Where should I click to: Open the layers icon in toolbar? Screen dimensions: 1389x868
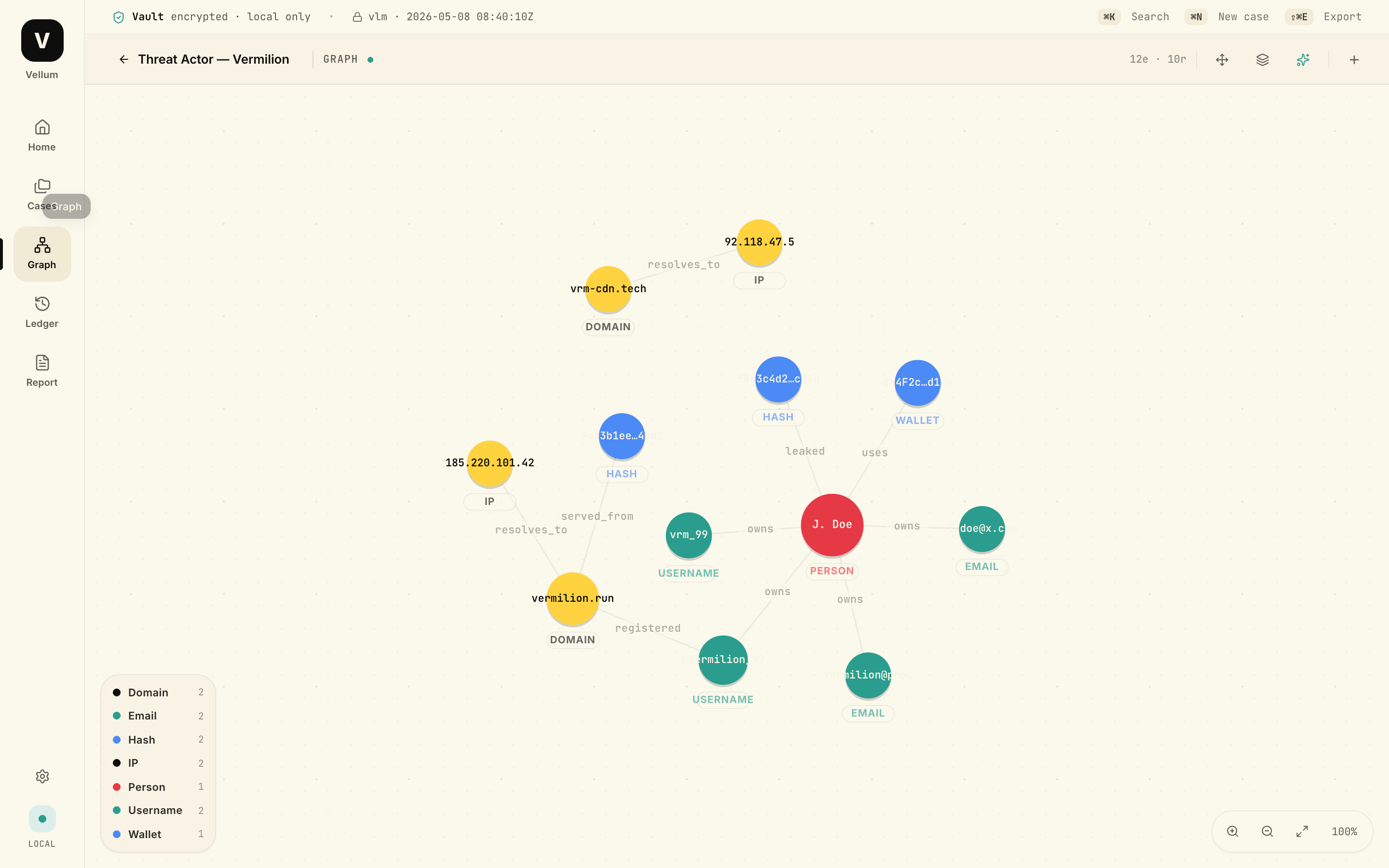[x=1262, y=60]
